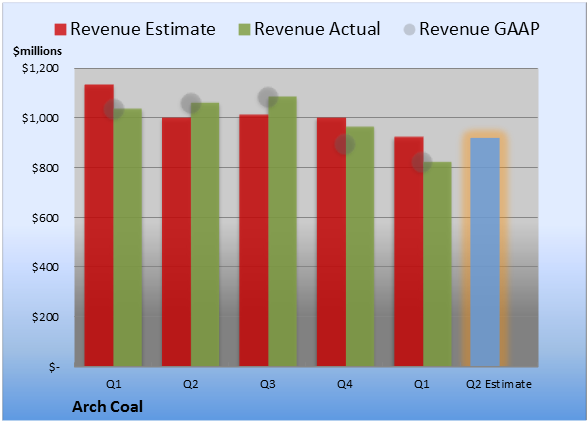
Task: Click the 'Q4' x-axis category label
Action: 345,384
